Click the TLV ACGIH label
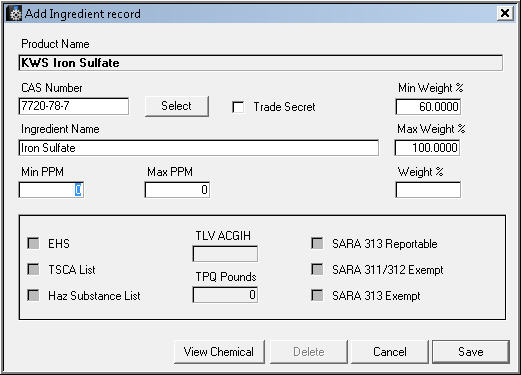521x375 pixels. [x=223, y=236]
